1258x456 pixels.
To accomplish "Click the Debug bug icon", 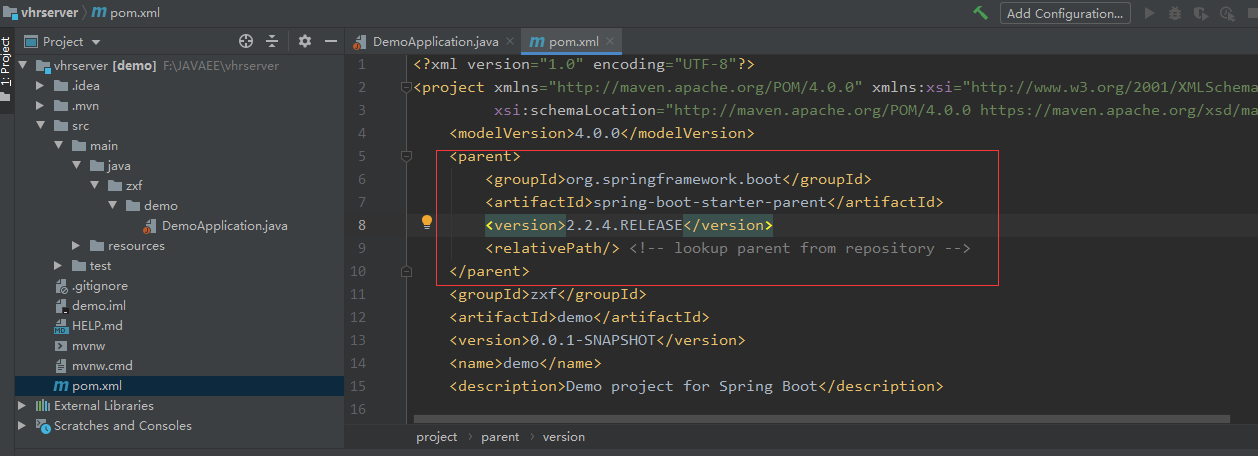I will click(x=1174, y=13).
